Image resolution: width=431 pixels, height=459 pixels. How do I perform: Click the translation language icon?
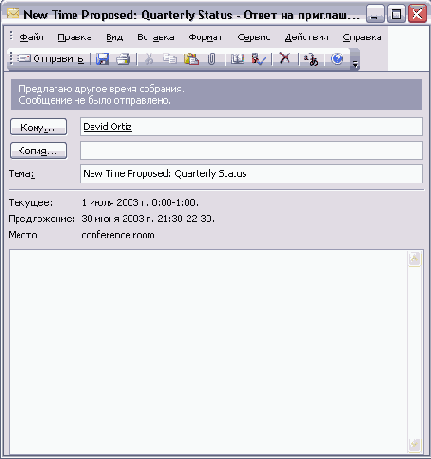pos(311,59)
